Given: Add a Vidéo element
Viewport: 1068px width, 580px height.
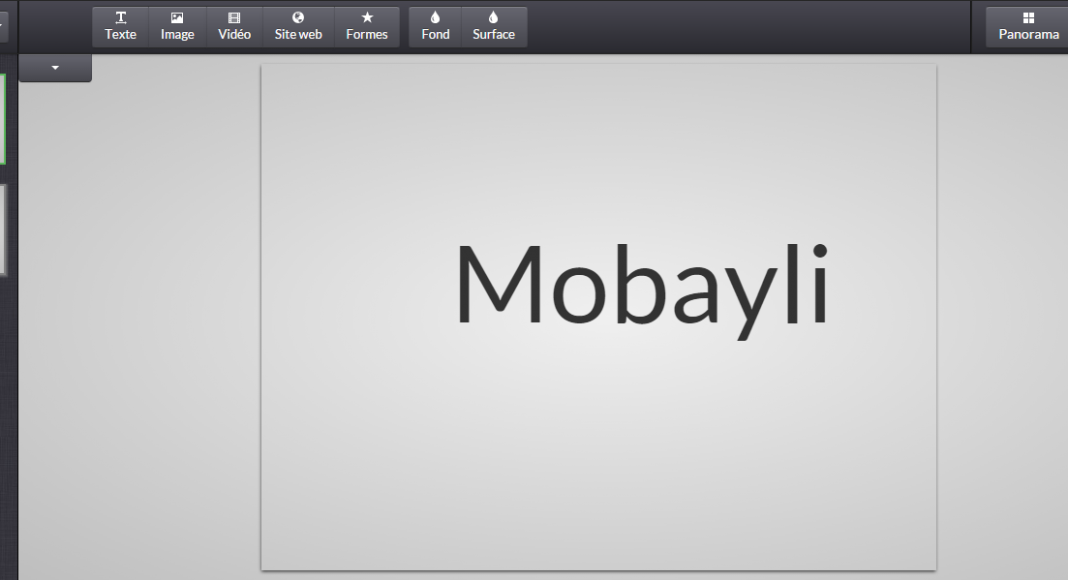Looking at the screenshot, I should [234, 27].
